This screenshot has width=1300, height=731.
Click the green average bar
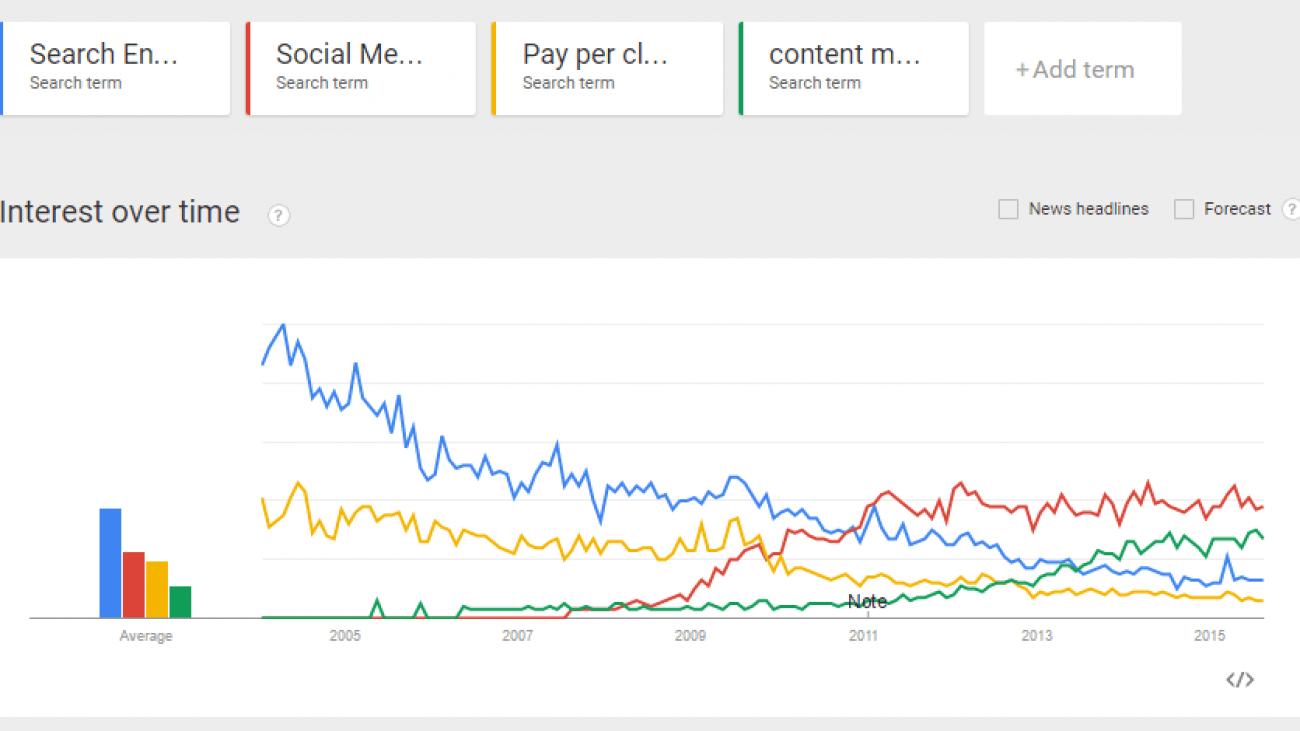click(x=180, y=602)
